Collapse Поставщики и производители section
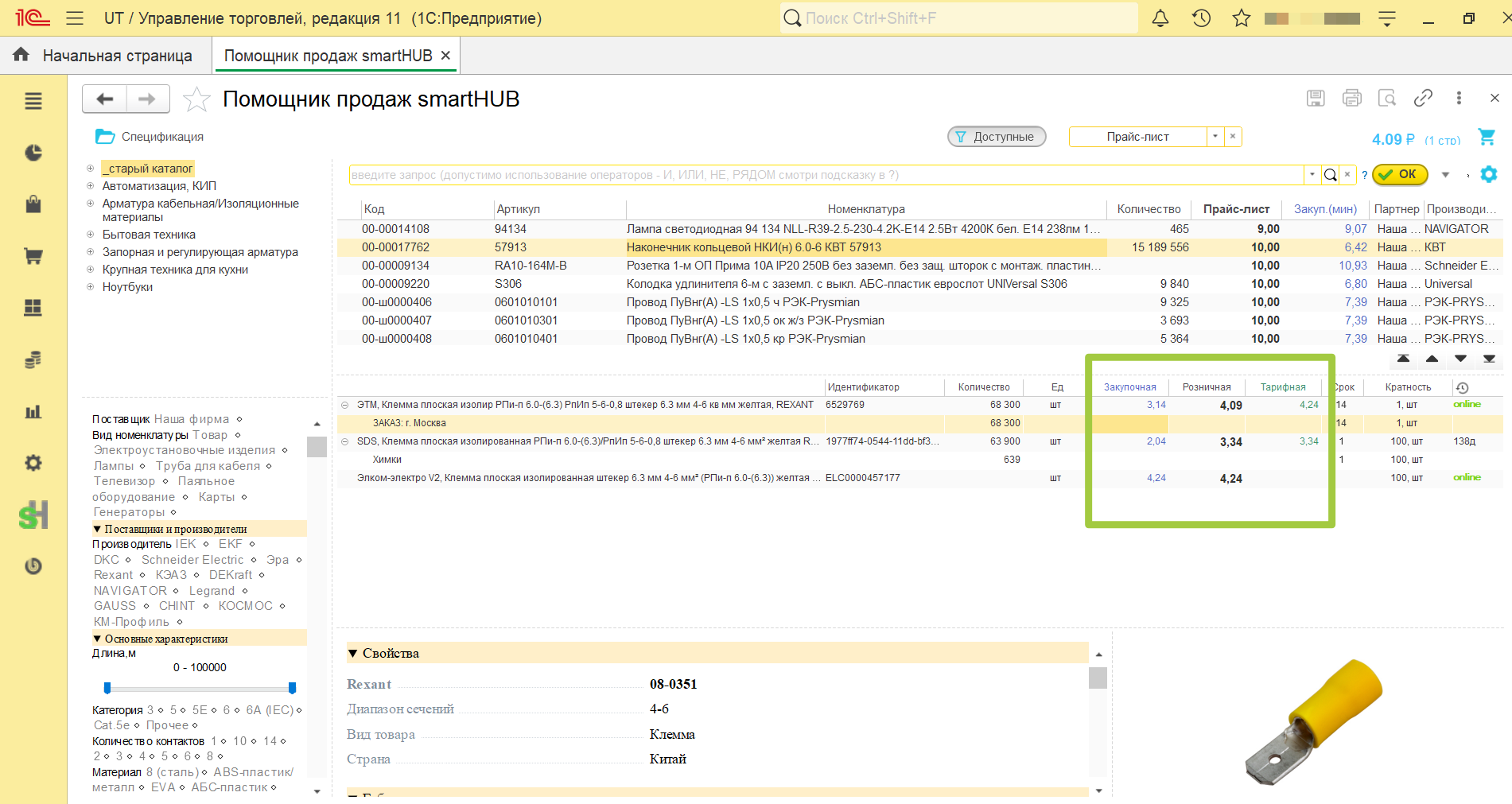The image size is (1512, 804). pos(97,529)
